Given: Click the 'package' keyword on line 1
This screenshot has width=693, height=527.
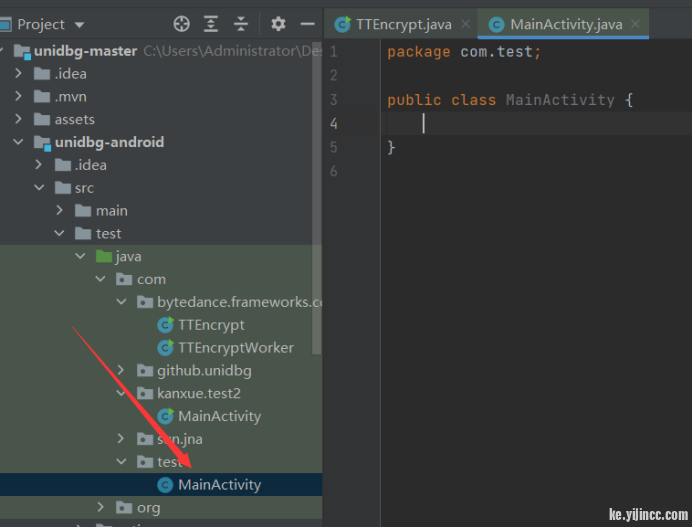Looking at the screenshot, I should click(419, 52).
